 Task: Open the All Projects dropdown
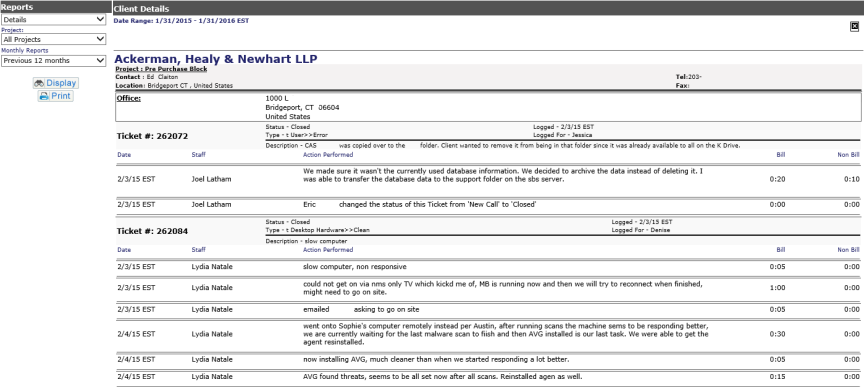tap(53, 39)
